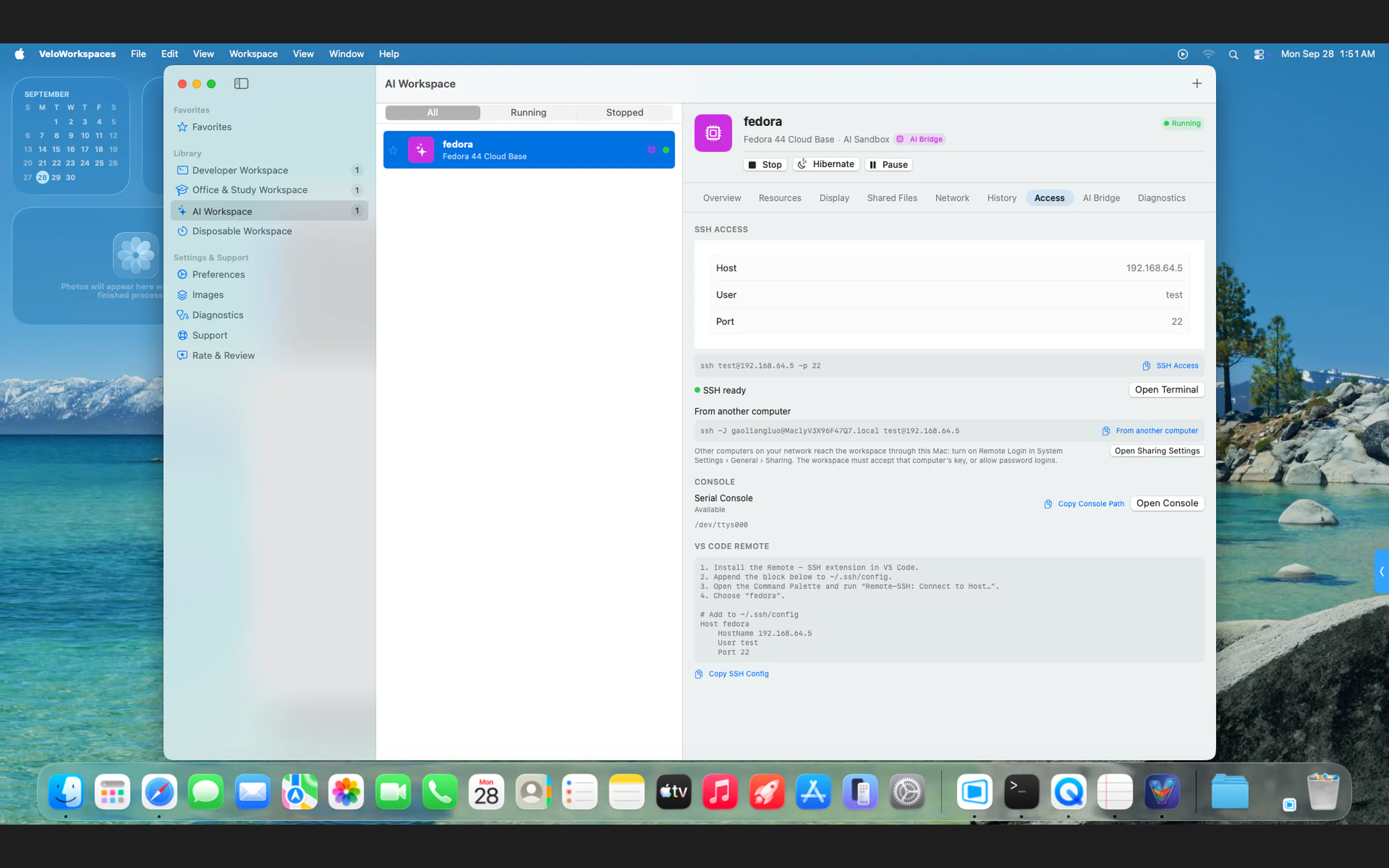Open Favorites in the sidebar
1389x868 pixels.
(x=269, y=127)
